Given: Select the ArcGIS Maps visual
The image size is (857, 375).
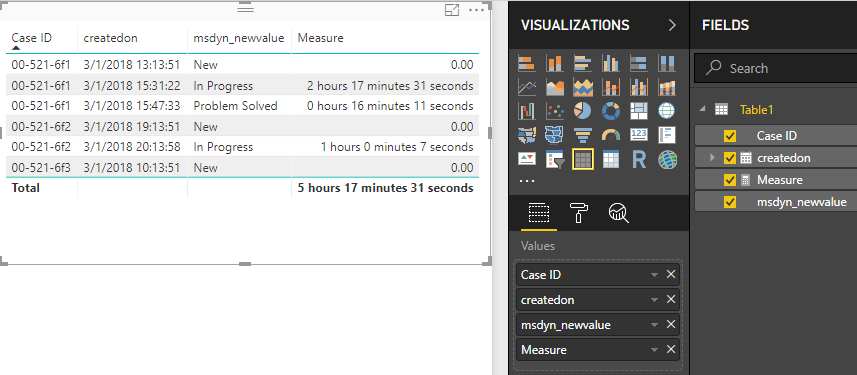Looking at the screenshot, I should 667,159.
